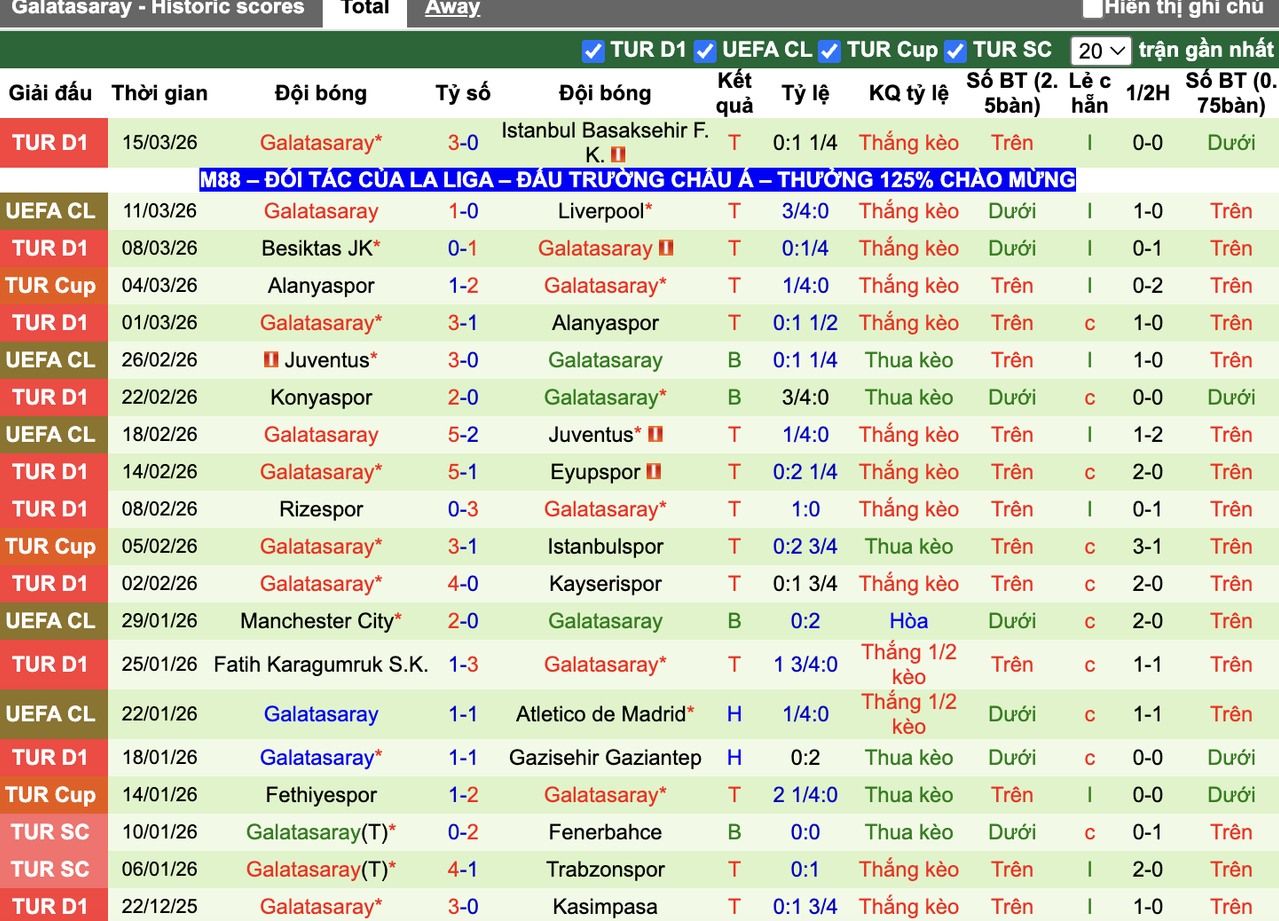
Task: Toggle the UEFA CL checkbox
Action: tap(705, 51)
